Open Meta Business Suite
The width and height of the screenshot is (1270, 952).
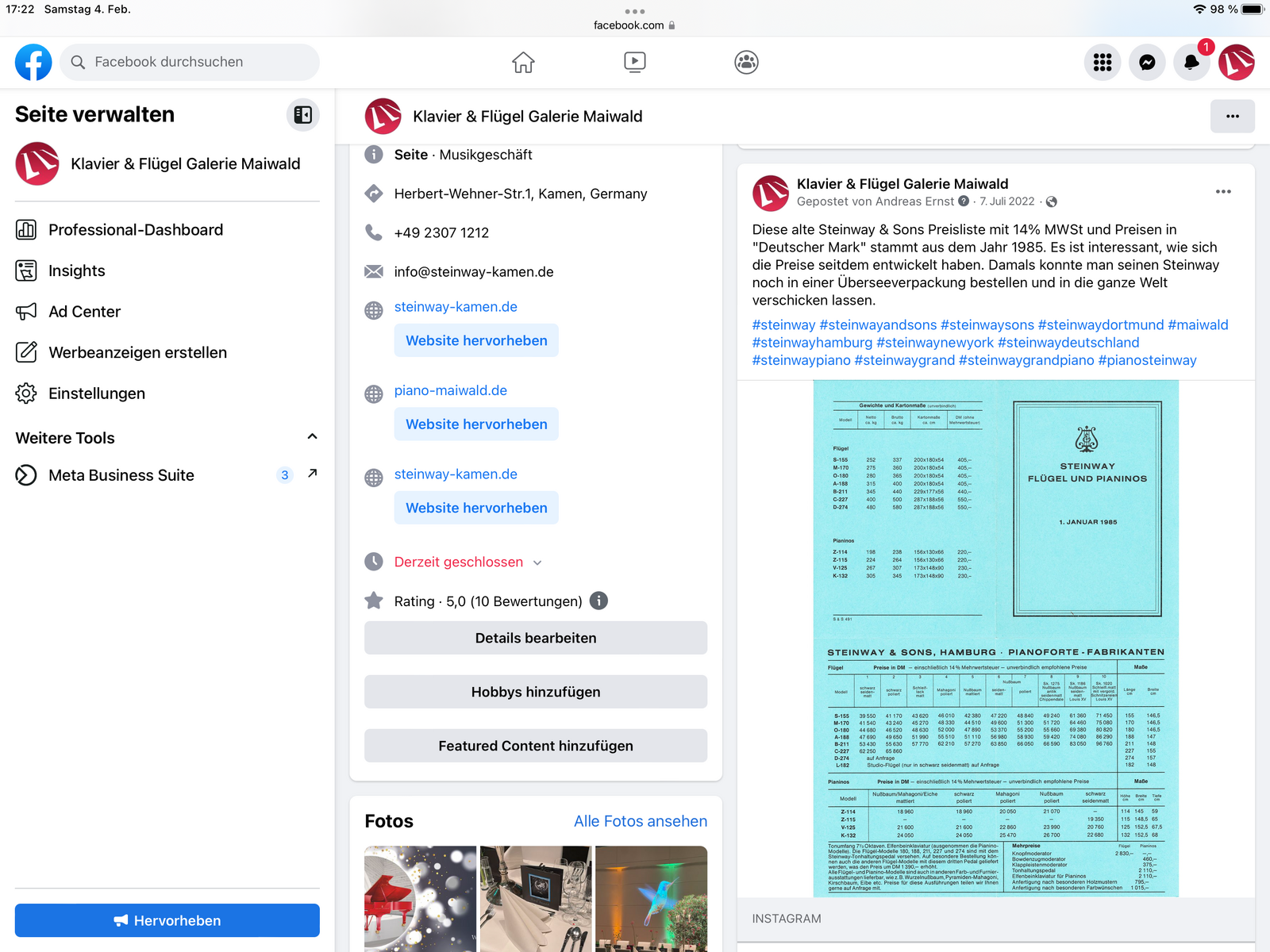121,475
